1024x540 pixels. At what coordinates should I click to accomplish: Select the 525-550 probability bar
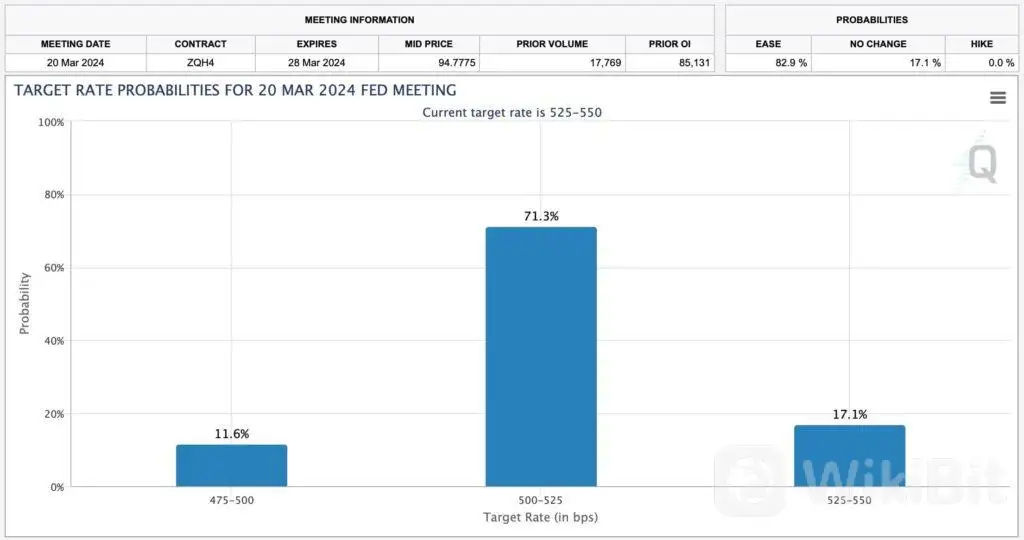coord(850,456)
